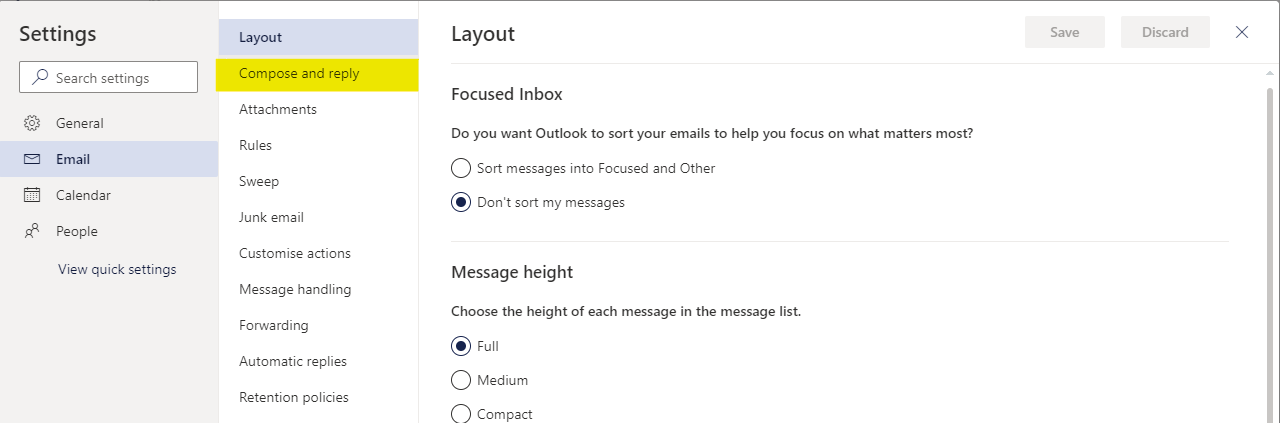
Task: Click the Search settings input field
Action: (108, 77)
